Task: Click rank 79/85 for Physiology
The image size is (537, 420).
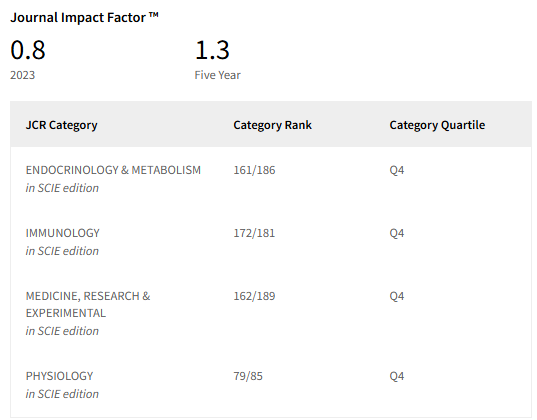Action: (248, 376)
